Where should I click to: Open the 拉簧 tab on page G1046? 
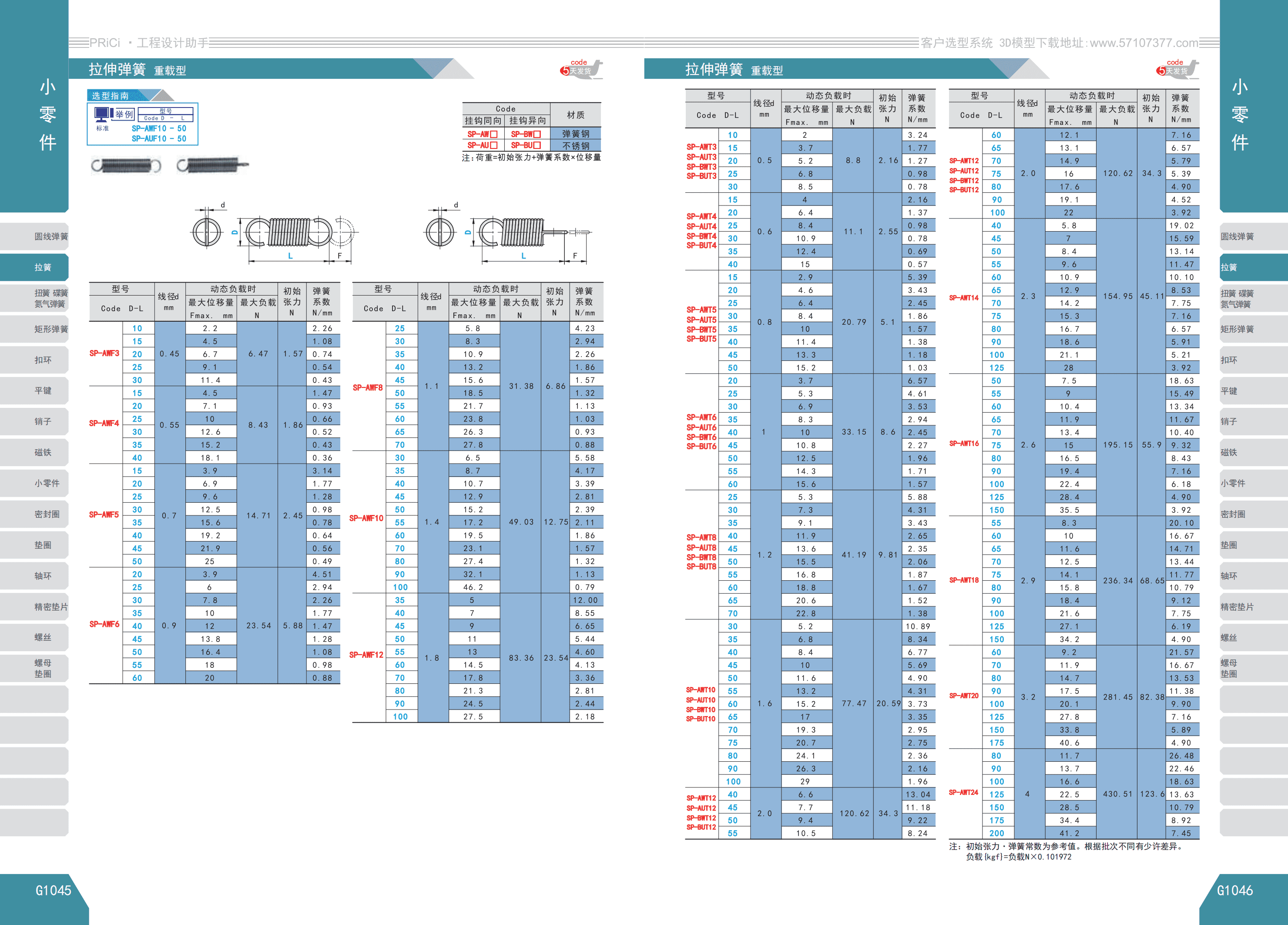(1253, 267)
